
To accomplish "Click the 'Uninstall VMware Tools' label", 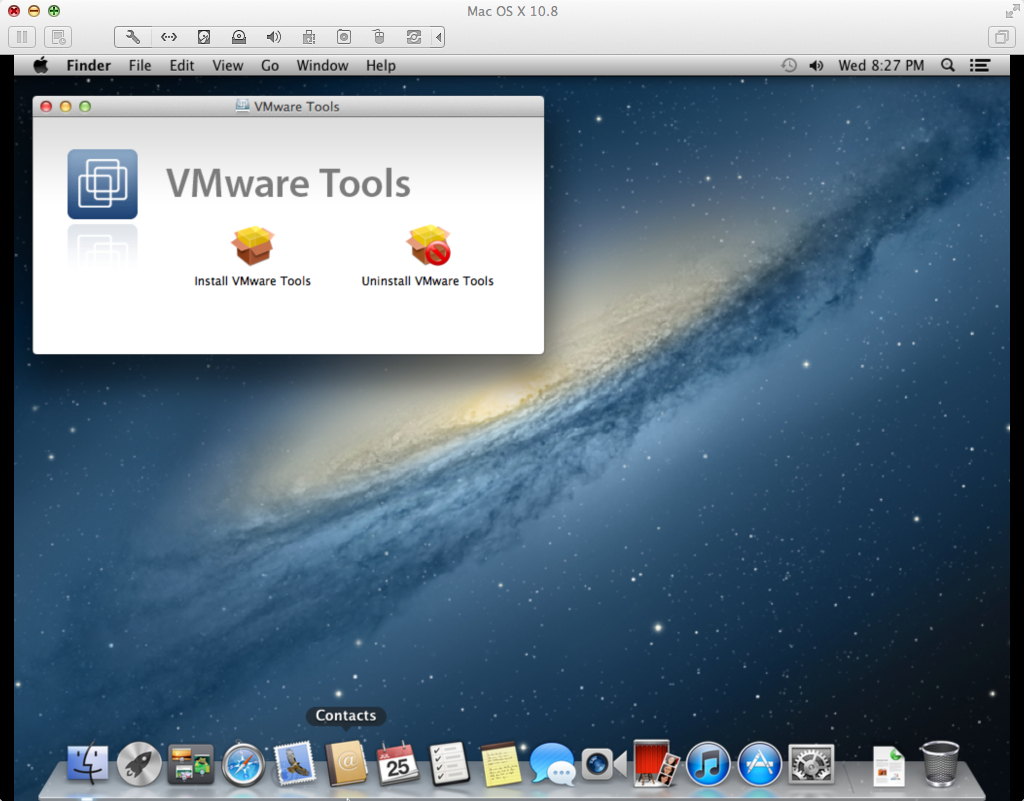I will (x=428, y=281).
